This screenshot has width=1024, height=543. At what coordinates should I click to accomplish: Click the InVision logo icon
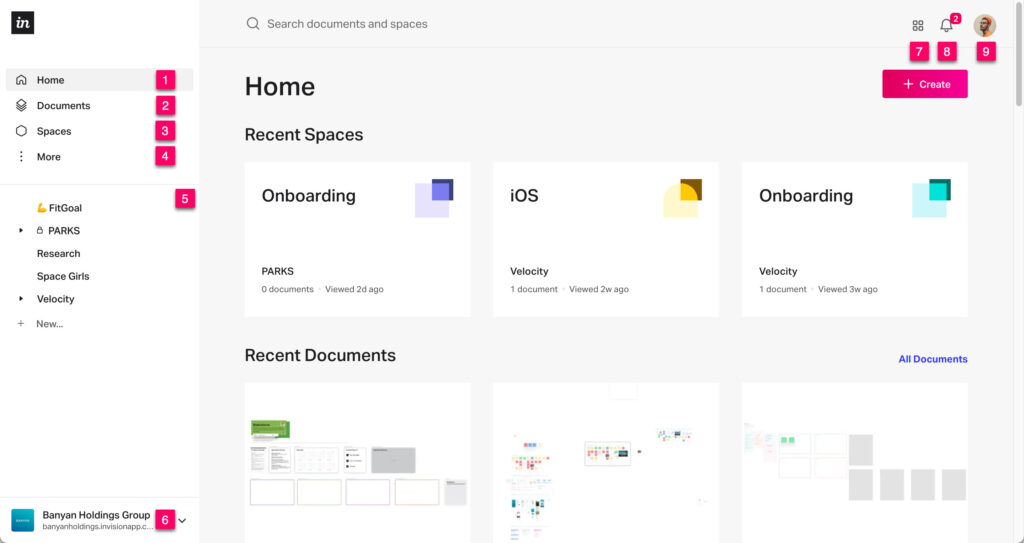coord(23,23)
